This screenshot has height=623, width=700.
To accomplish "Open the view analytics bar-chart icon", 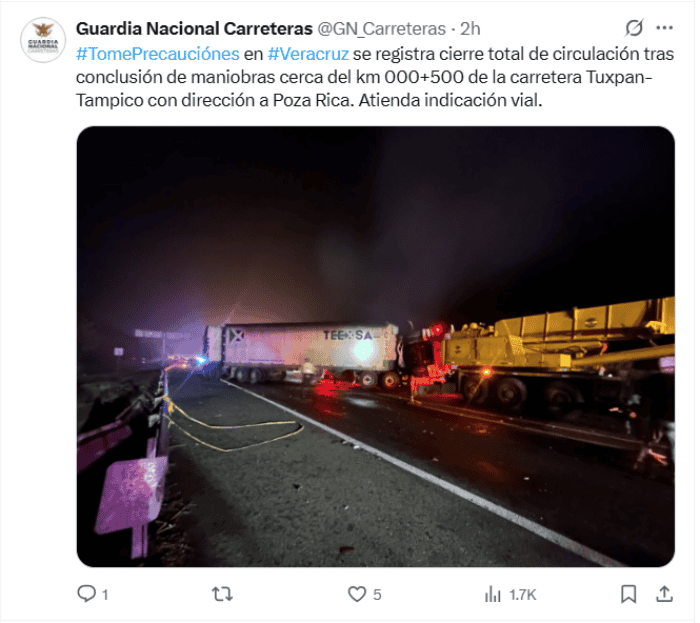I will (493, 594).
